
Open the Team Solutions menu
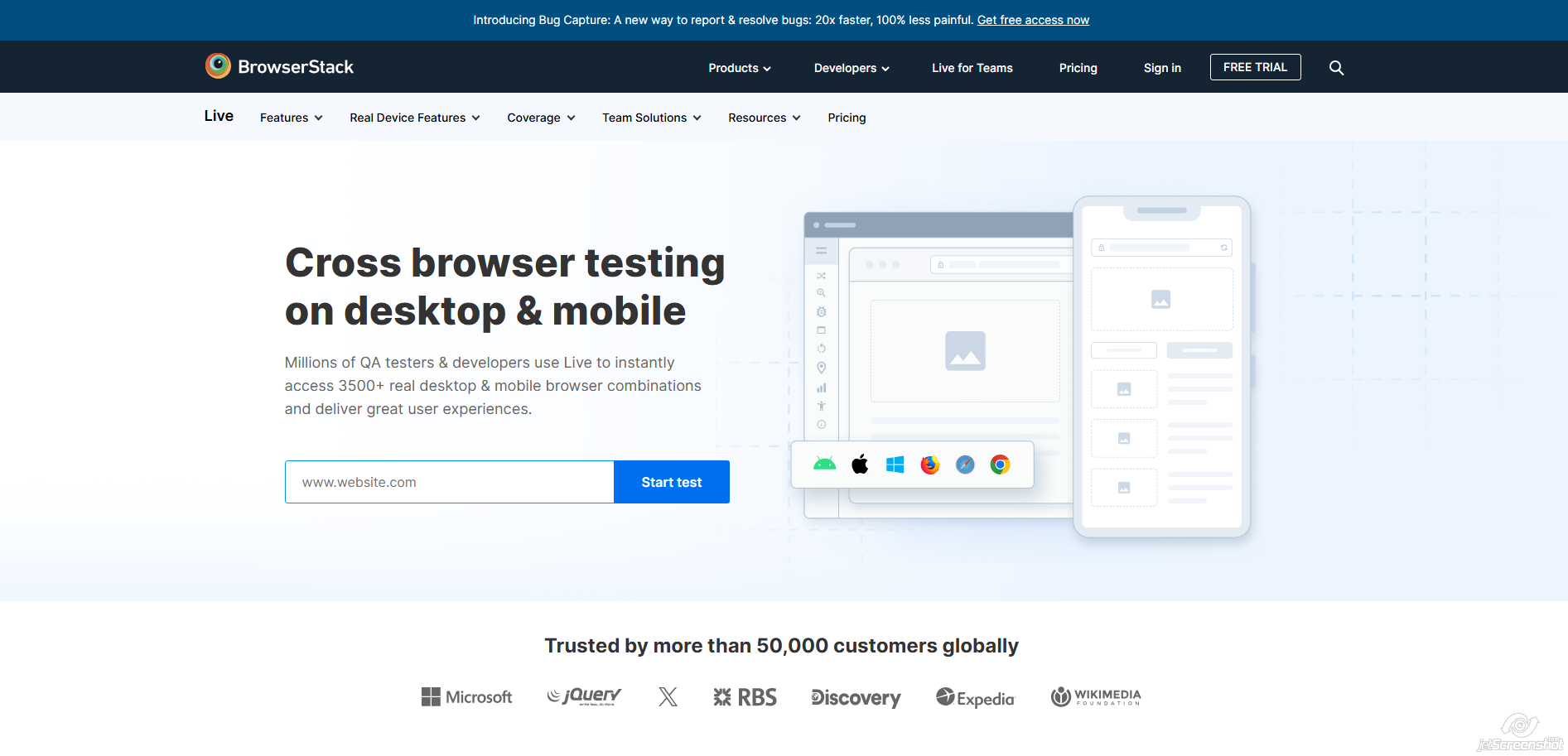click(x=651, y=118)
